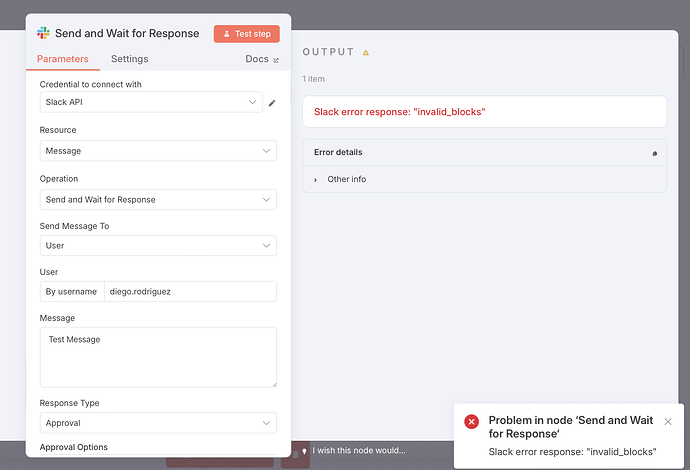Click the diego.rodriguez username field
690x470 pixels.
coord(190,291)
